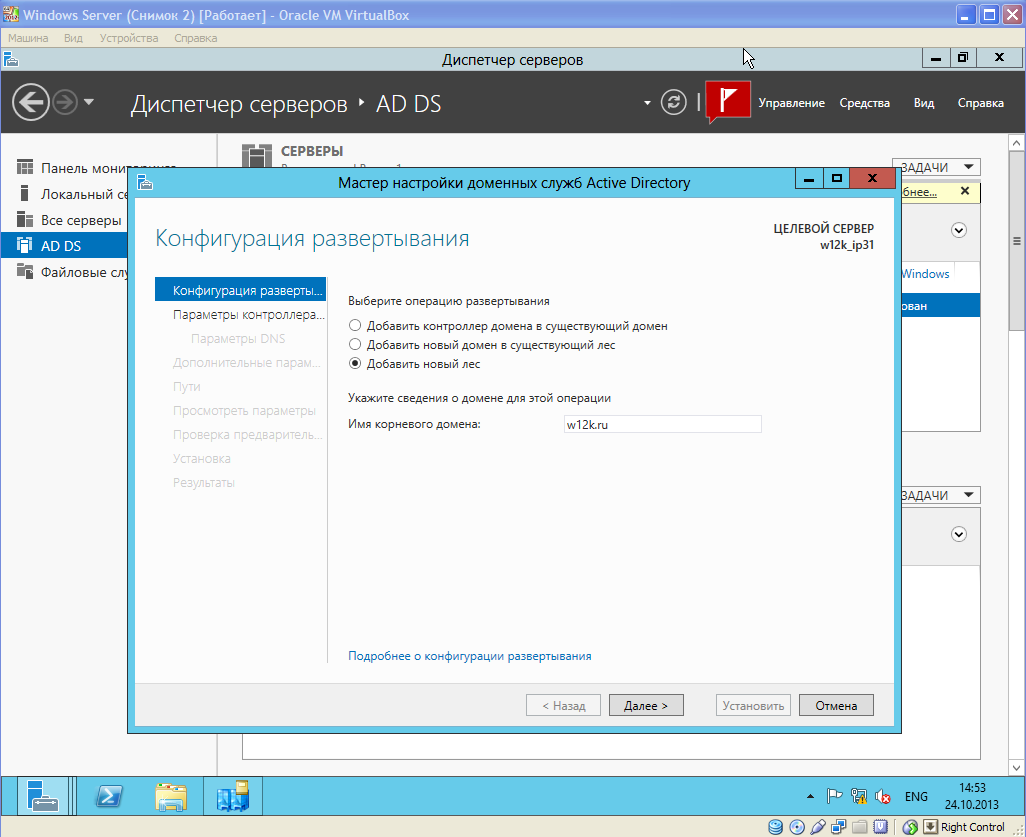Open navigation history dropdown arrow

pyautogui.click(x=89, y=102)
